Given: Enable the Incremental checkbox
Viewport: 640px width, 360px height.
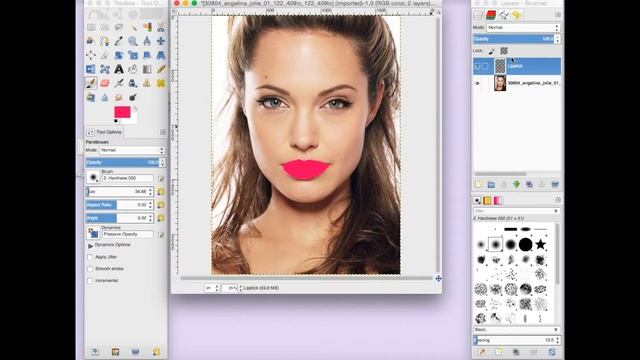Looking at the screenshot, I should tap(90, 281).
